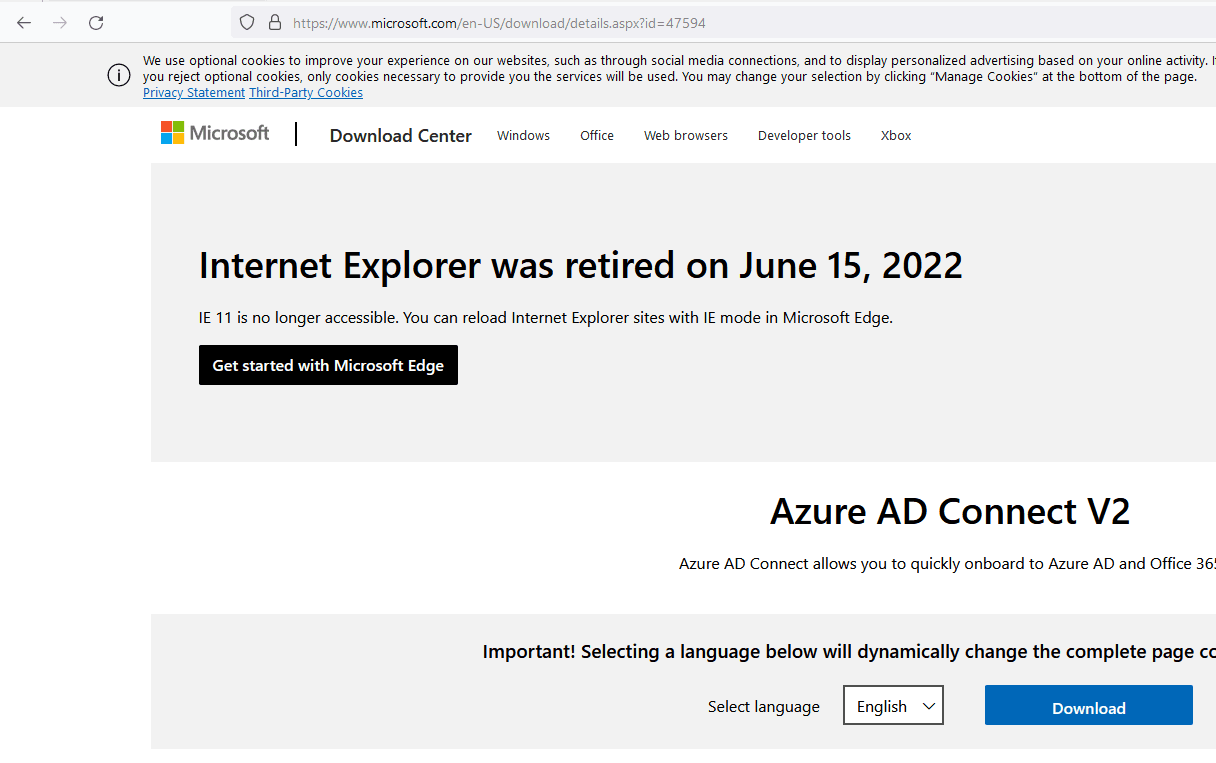Viewport: 1216px width, 763px height.
Task: Click the Microsoft logo
Action: pyautogui.click(x=215, y=133)
